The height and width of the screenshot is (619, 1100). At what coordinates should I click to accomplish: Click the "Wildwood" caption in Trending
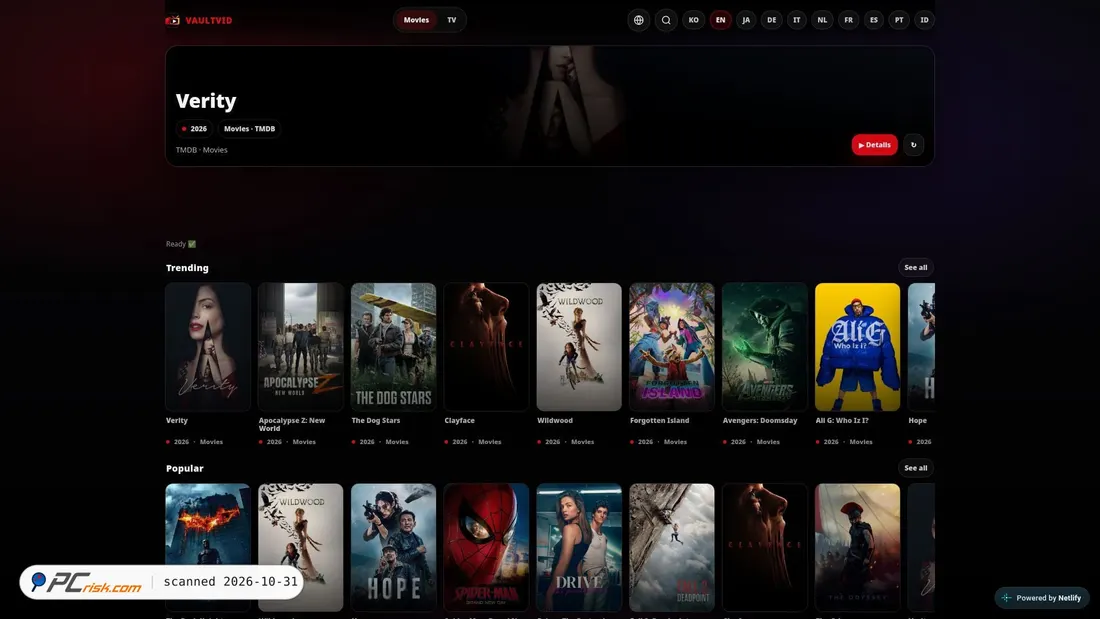pos(555,420)
